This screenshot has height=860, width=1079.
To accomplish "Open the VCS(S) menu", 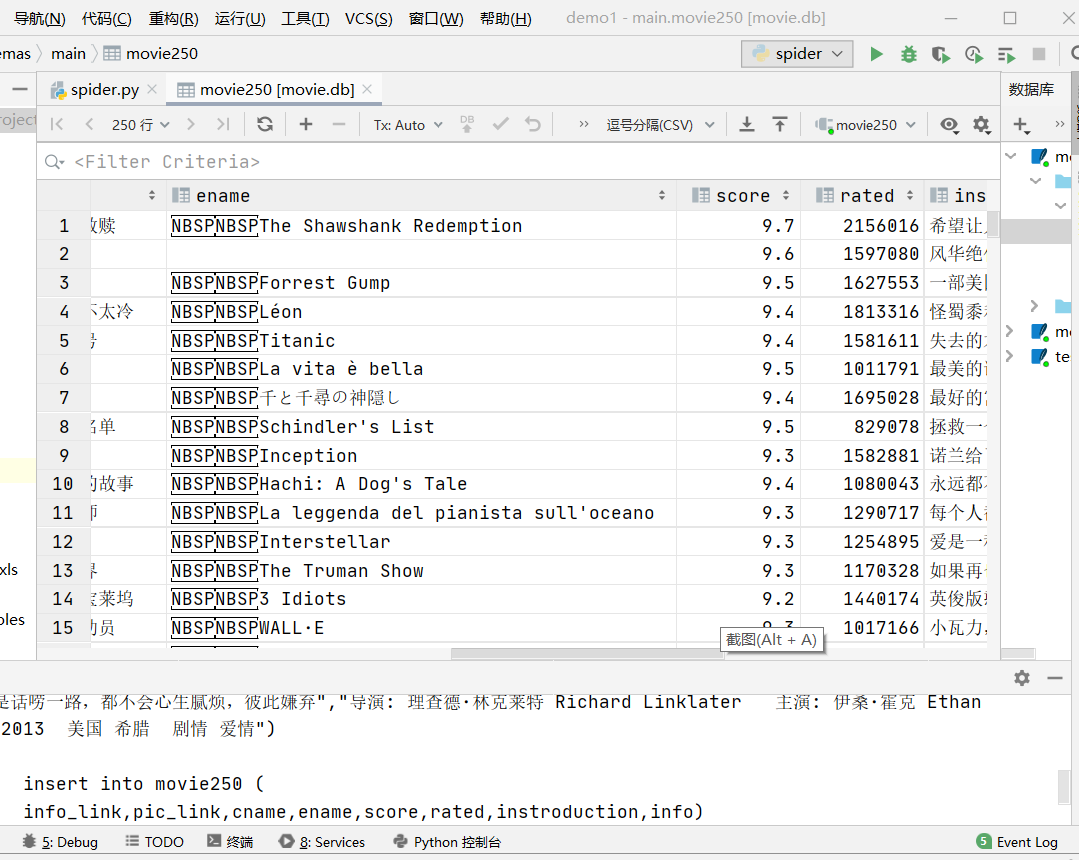I will pyautogui.click(x=369, y=19).
